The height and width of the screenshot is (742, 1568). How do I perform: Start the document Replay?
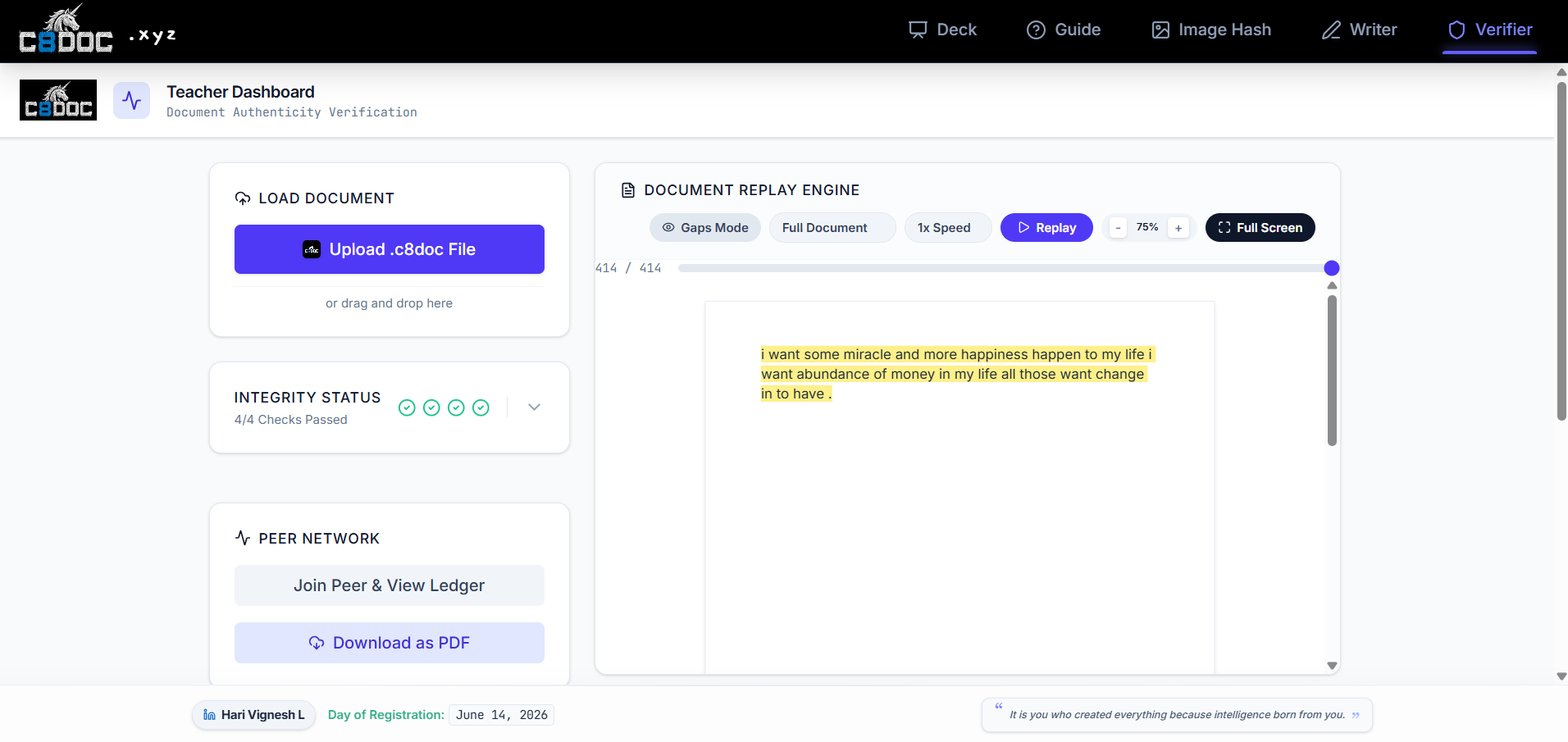(x=1046, y=227)
